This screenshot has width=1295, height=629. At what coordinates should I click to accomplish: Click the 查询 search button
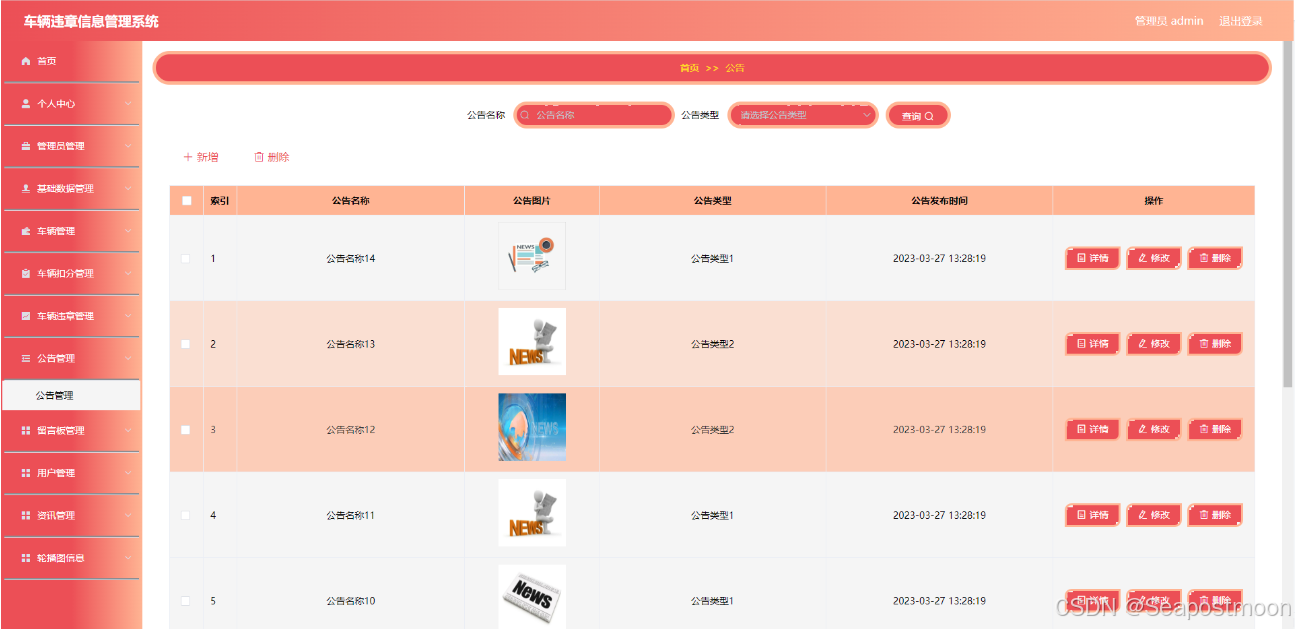916,114
